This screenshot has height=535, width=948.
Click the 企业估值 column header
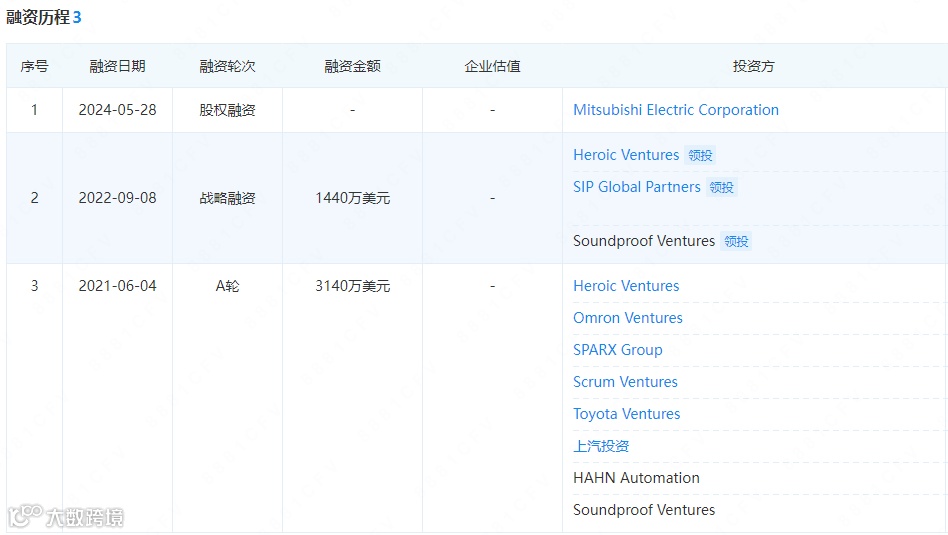(492, 66)
